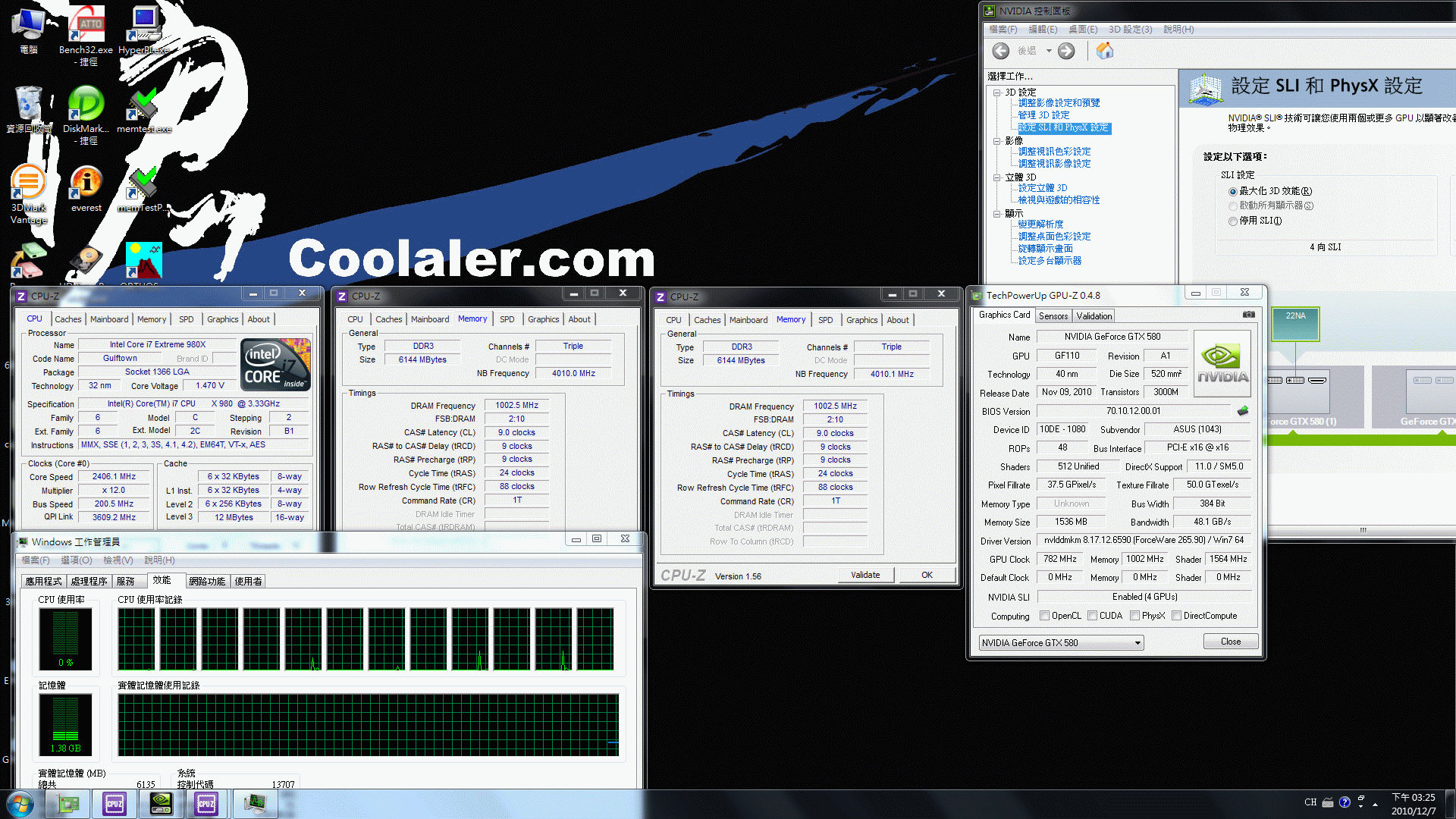This screenshot has height=819, width=1456.
Task: Select the disable SLI radio button
Action: click(x=1233, y=221)
